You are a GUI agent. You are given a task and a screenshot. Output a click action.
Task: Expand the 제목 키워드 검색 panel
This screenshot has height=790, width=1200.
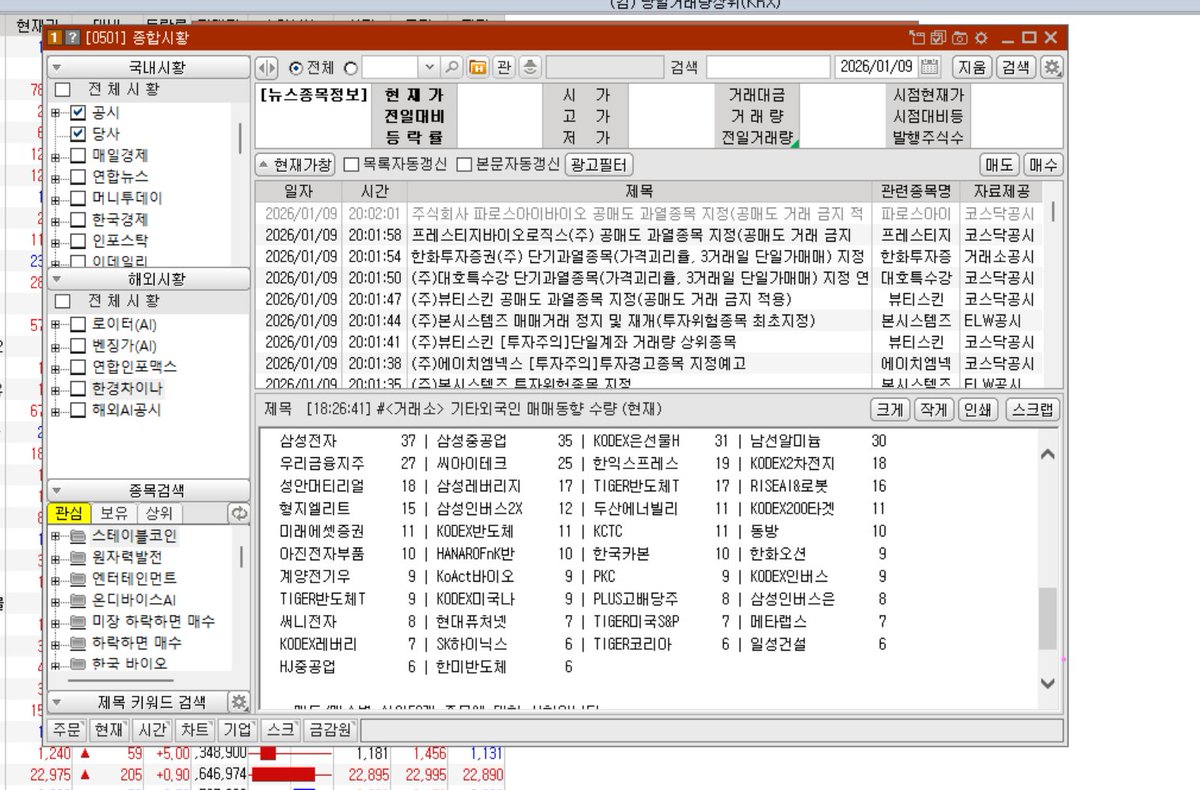point(137,701)
